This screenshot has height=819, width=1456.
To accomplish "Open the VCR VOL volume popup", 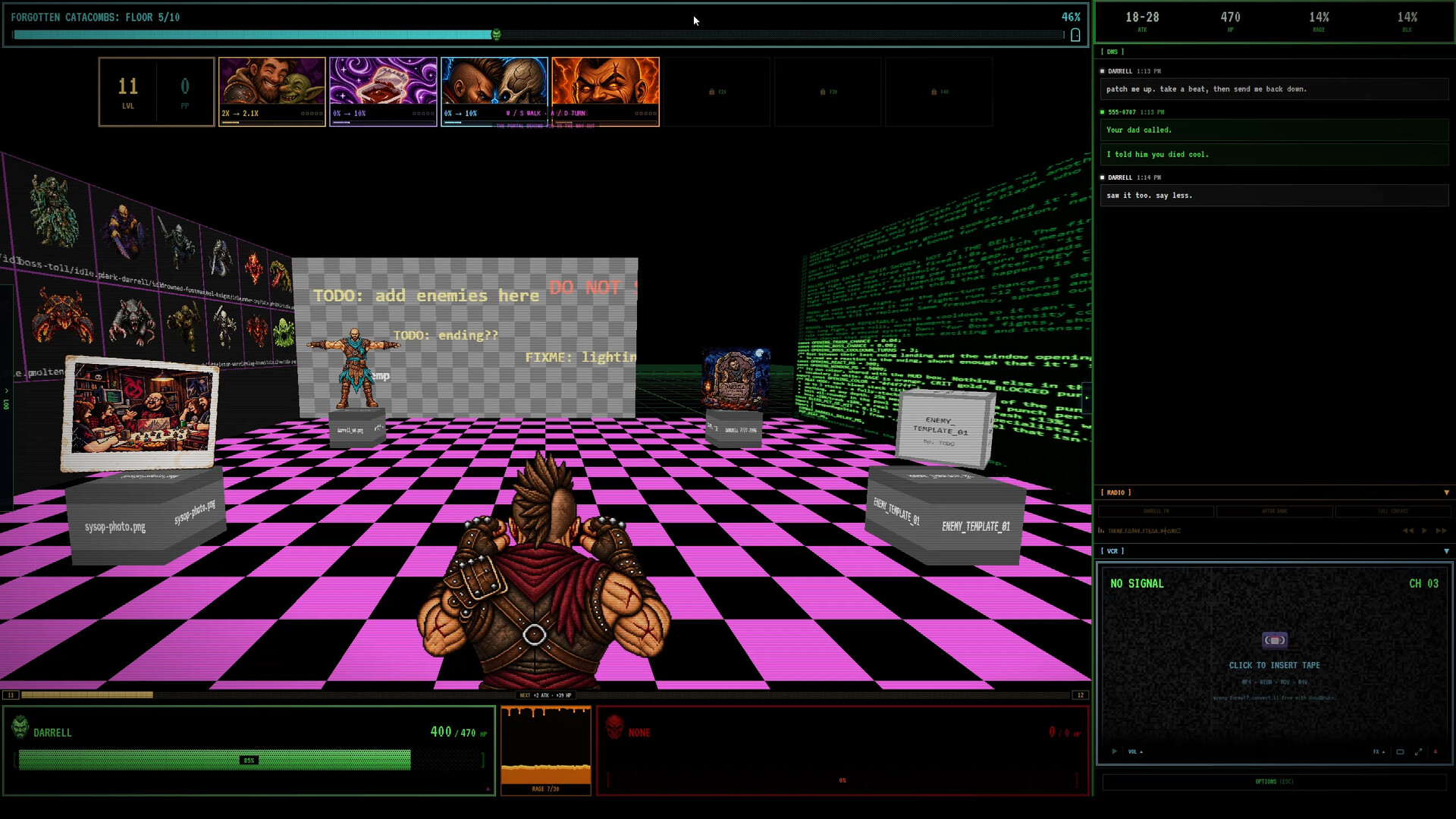I will pos(1134,752).
